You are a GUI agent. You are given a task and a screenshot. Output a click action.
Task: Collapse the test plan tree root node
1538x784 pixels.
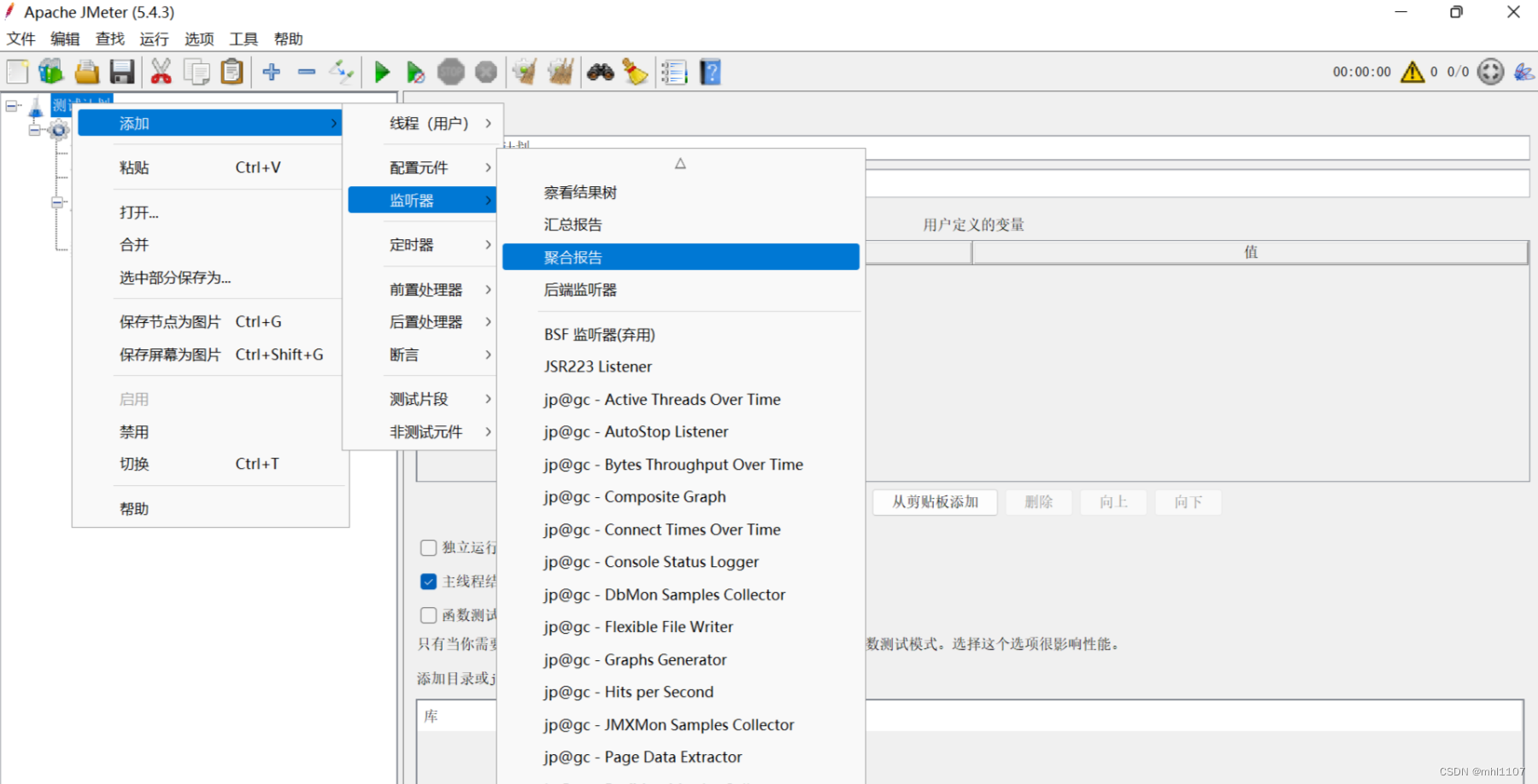click(x=12, y=107)
